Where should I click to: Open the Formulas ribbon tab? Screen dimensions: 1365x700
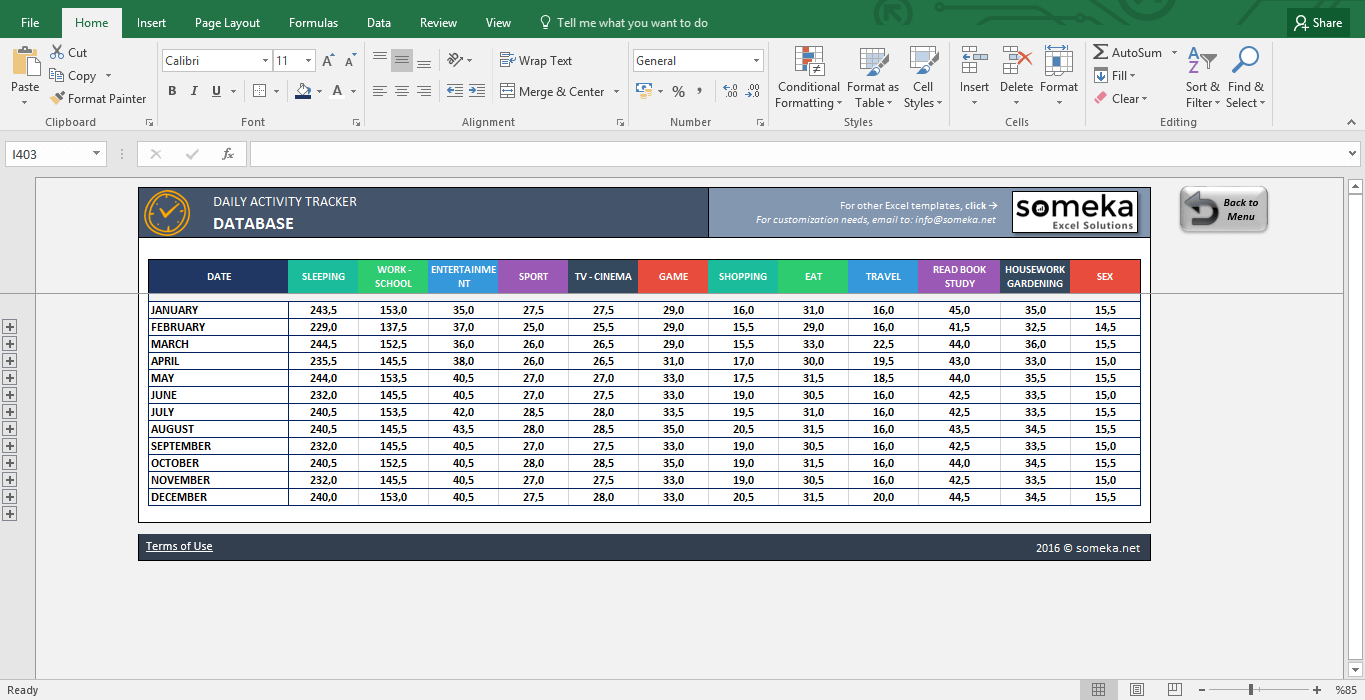(313, 22)
